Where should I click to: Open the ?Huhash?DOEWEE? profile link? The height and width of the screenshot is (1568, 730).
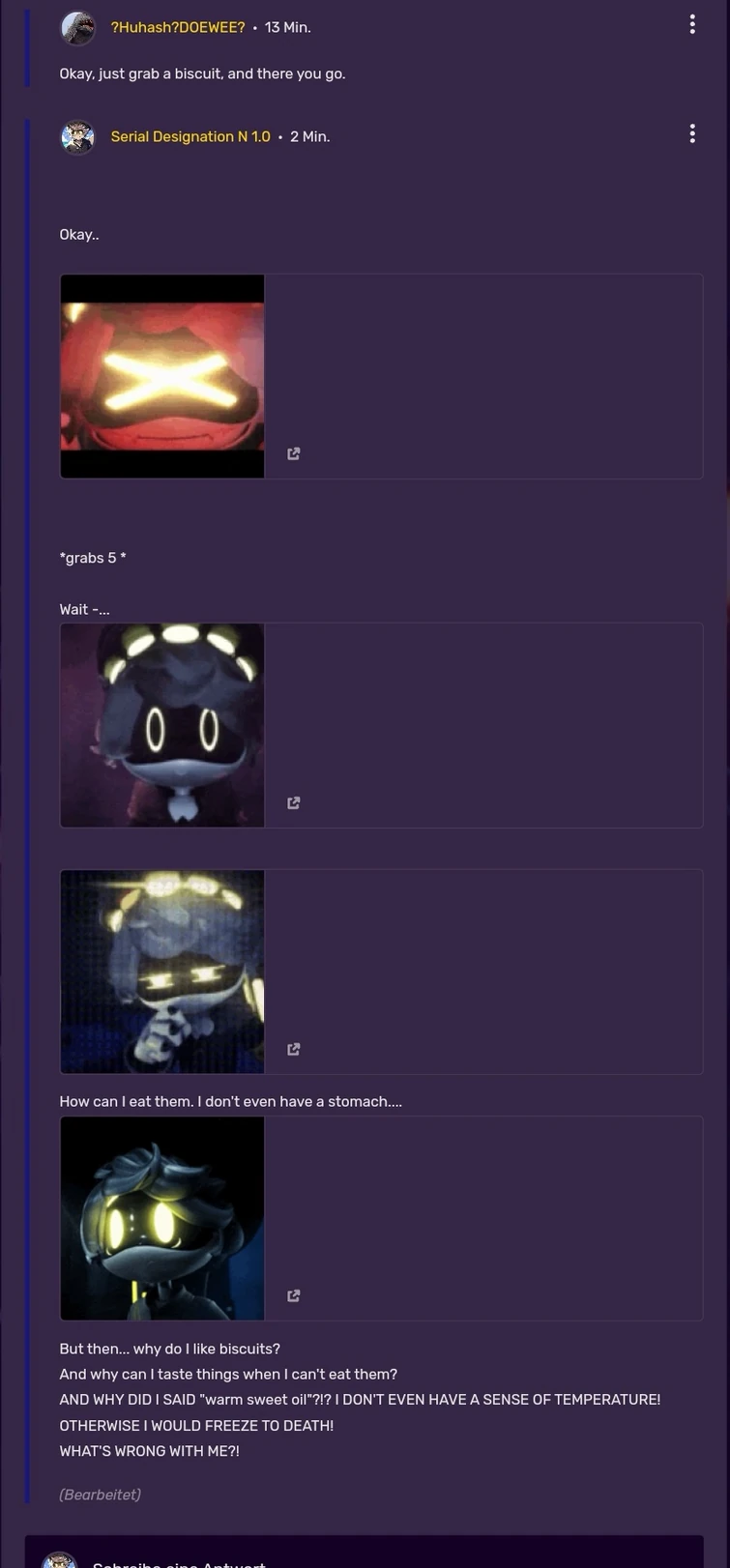178,28
